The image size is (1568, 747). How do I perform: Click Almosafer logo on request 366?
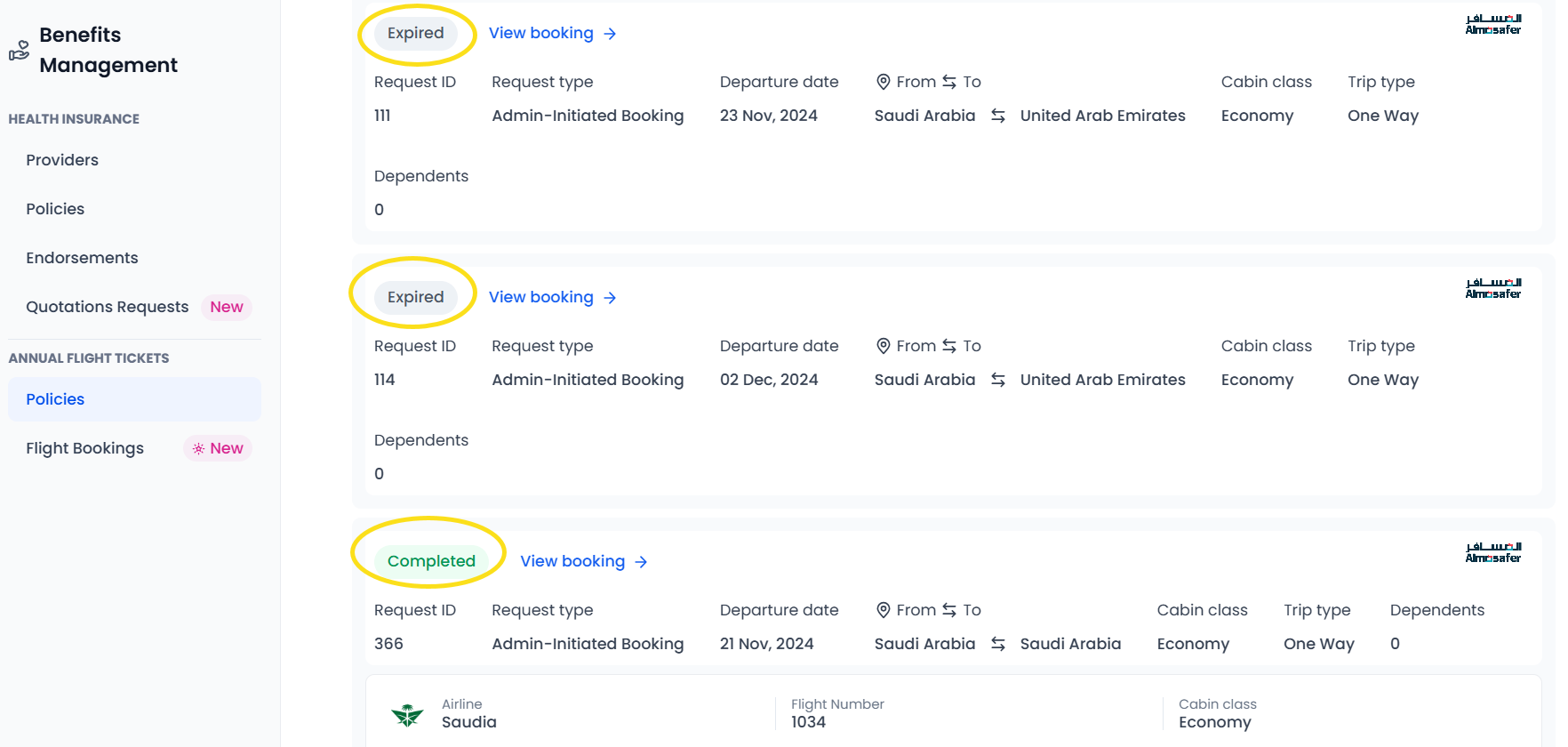pos(1492,552)
